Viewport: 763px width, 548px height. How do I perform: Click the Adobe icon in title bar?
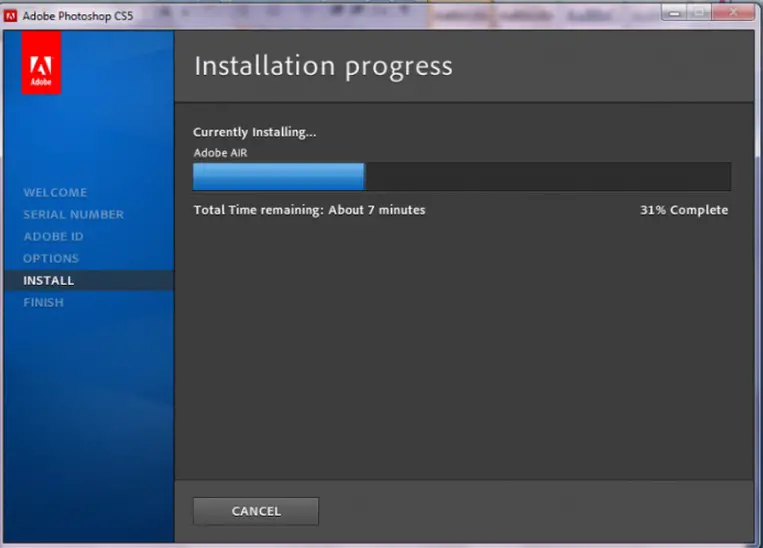click(x=10, y=16)
